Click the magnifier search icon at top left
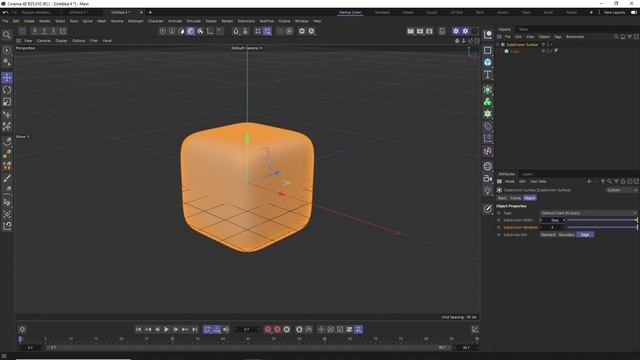 [7, 35]
